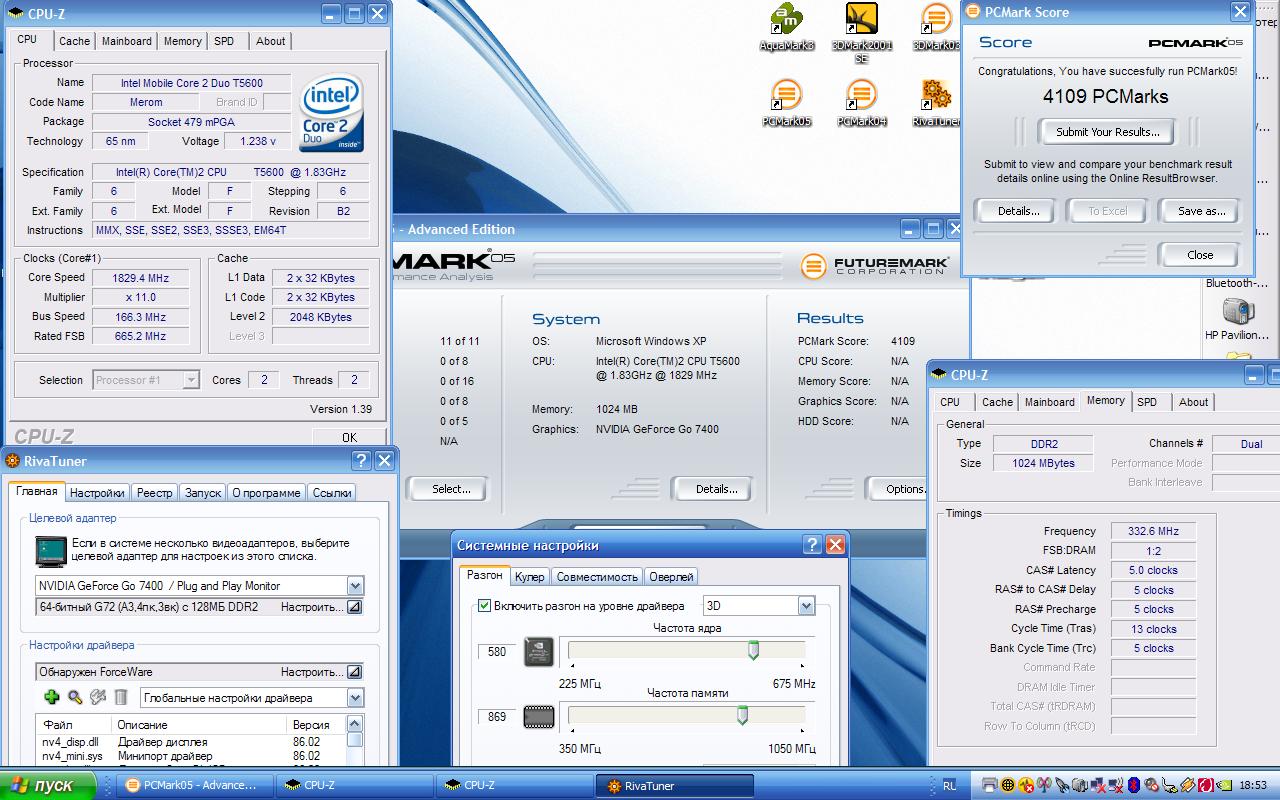Open the 3D mode dropdown in Разгон tab
The image size is (1280, 800).
(x=806, y=606)
